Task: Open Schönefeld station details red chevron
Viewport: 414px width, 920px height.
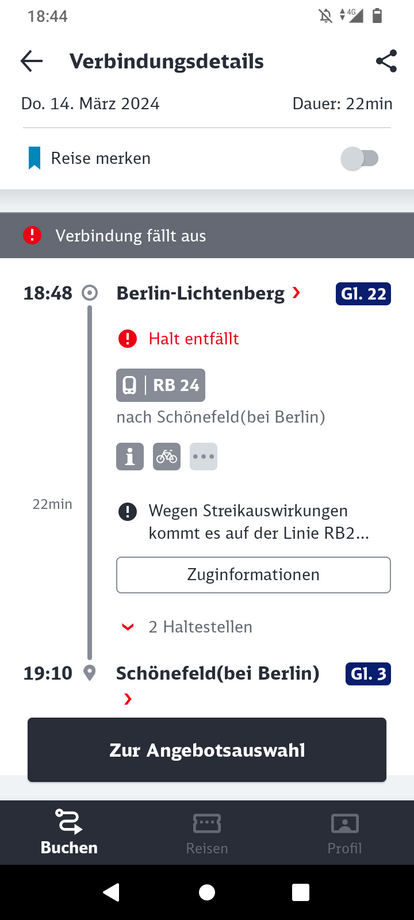Action: pos(128,699)
